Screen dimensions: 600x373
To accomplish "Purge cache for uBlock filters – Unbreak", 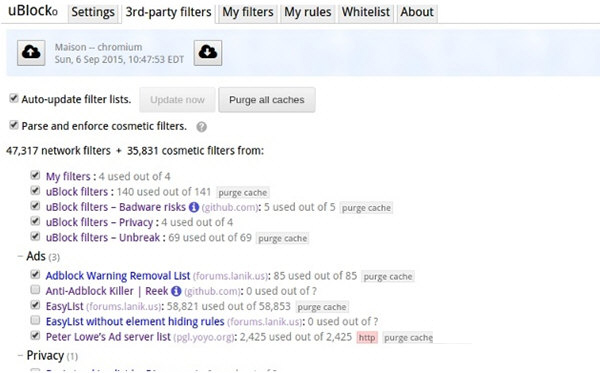I will [282, 238].
